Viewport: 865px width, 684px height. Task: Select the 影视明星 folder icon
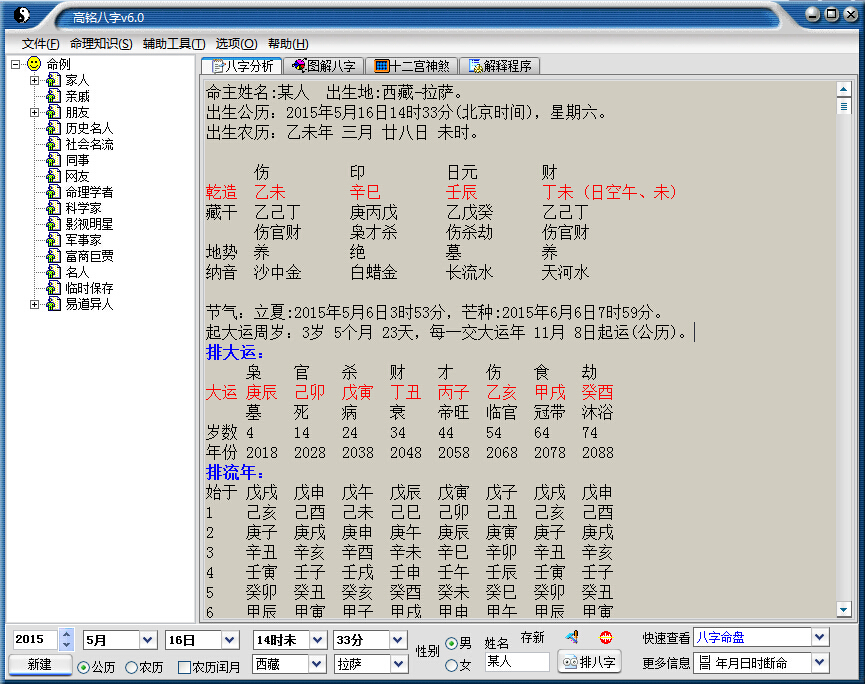(x=53, y=225)
